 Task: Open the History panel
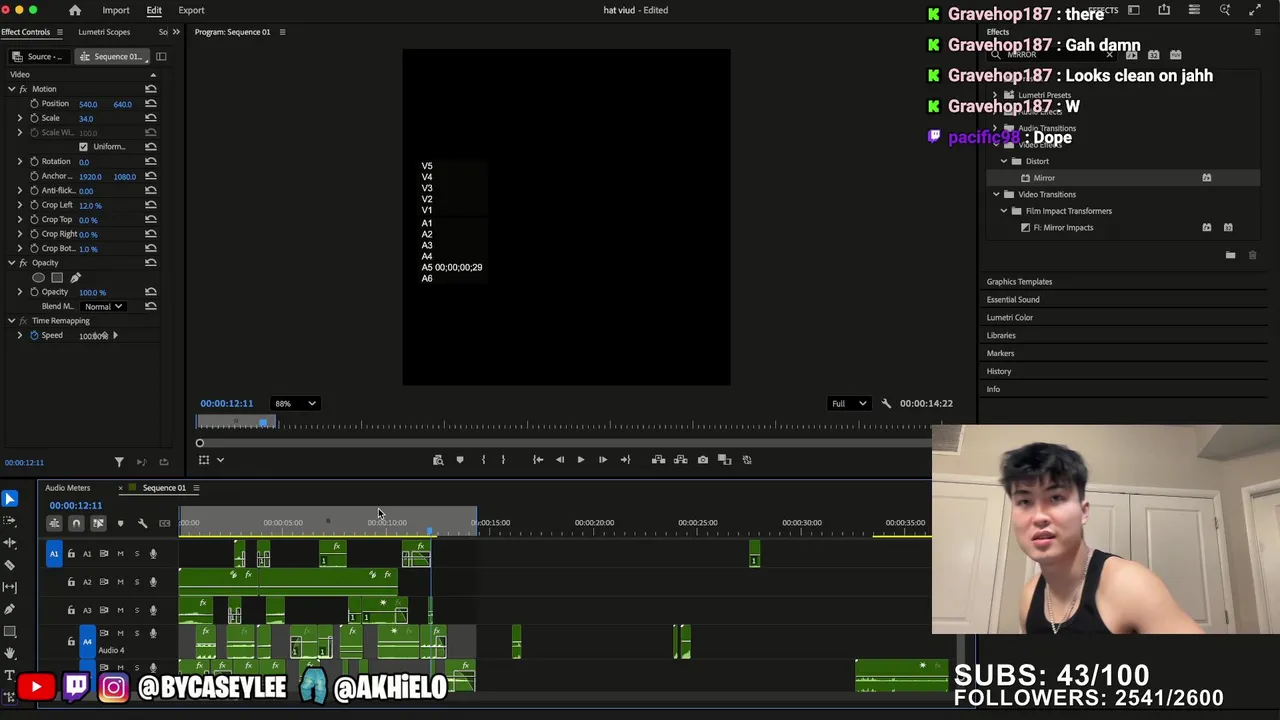pos(999,371)
